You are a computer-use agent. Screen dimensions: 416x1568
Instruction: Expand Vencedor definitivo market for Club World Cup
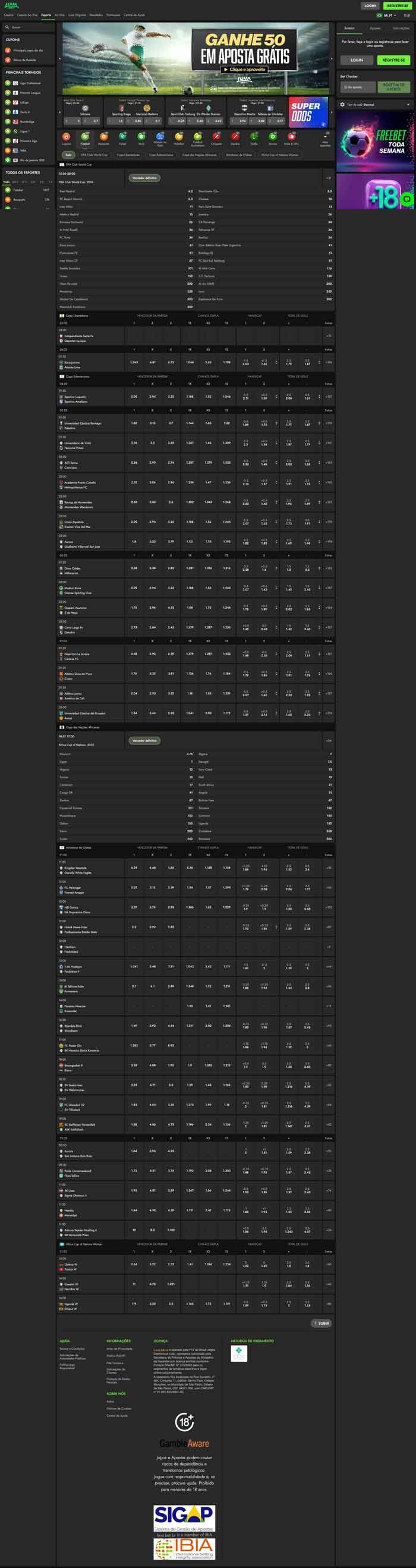click(x=144, y=178)
